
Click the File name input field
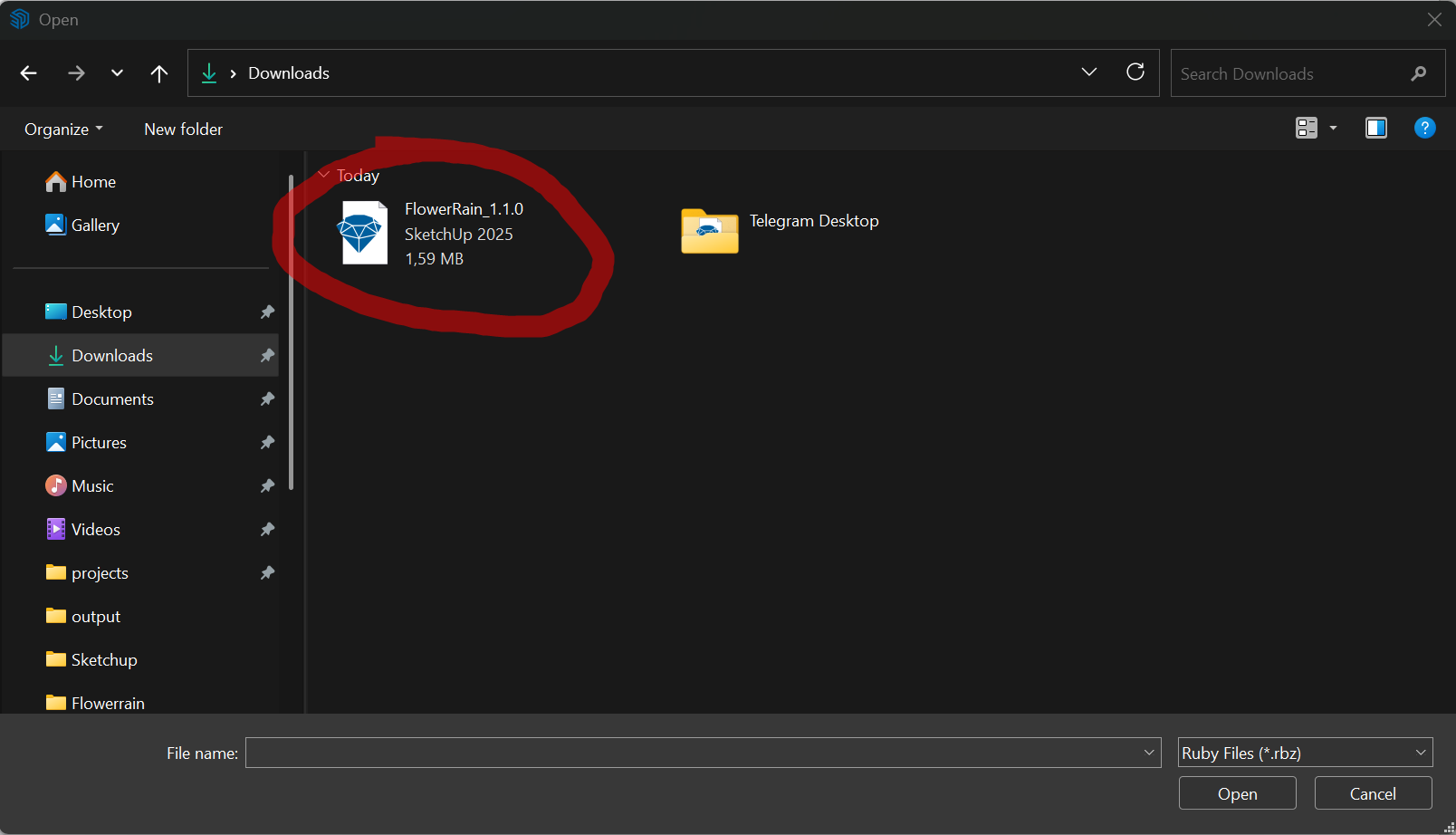click(x=693, y=753)
